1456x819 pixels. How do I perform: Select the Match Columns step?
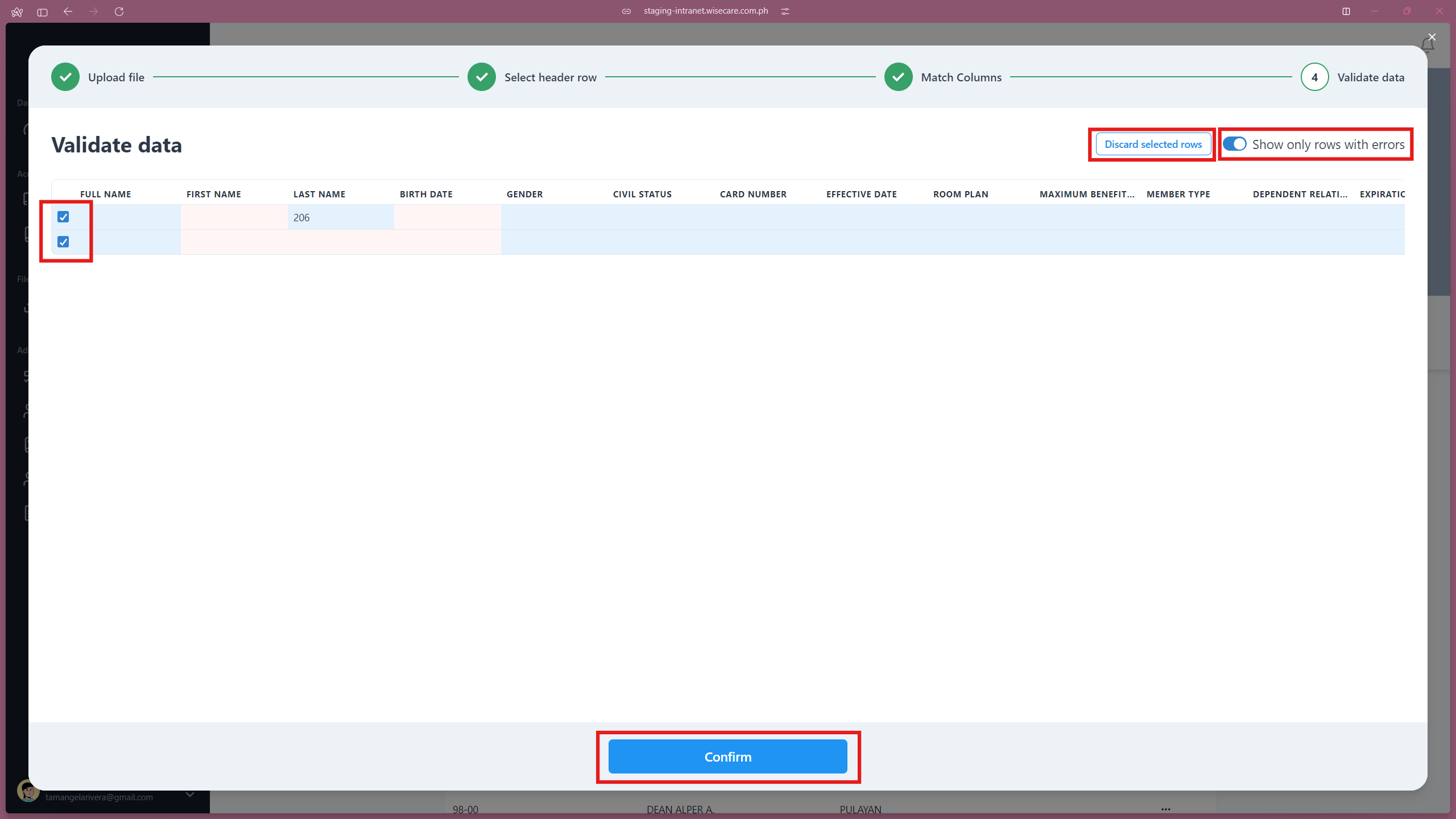pyautogui.click(x=897, y=77)
